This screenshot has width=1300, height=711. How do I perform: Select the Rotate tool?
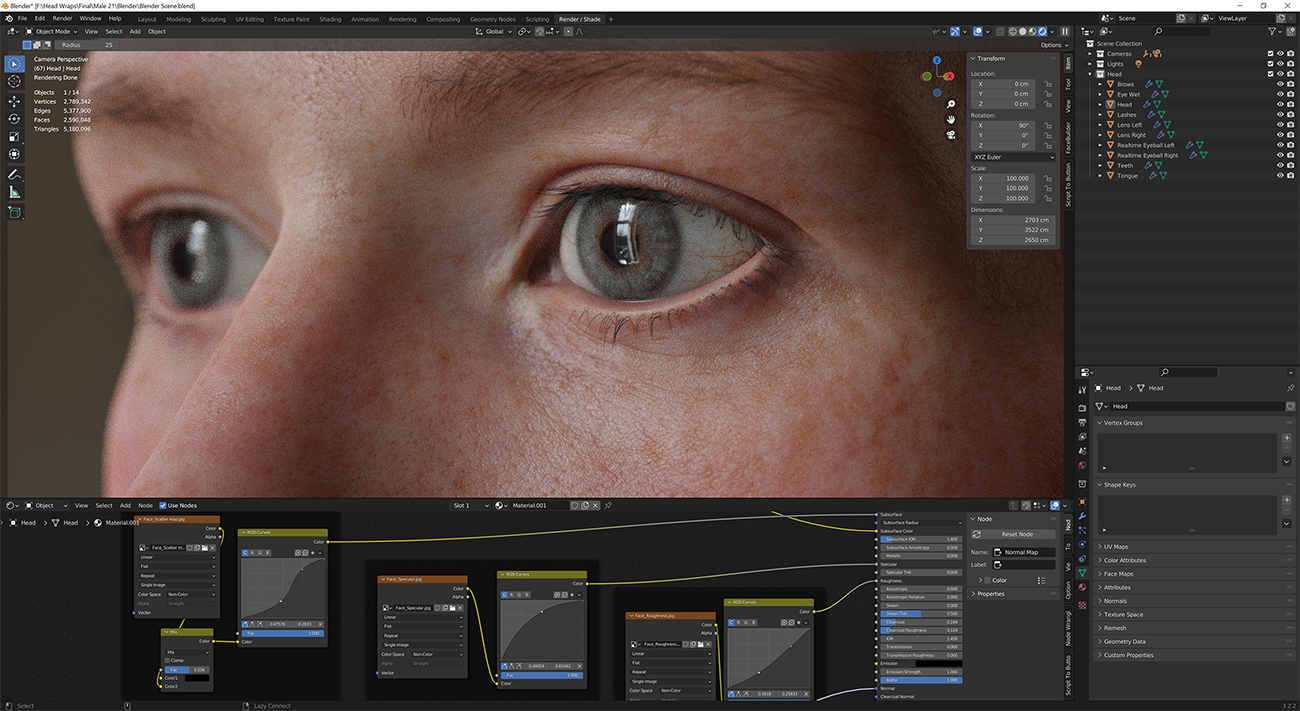(x=14, y=118)
